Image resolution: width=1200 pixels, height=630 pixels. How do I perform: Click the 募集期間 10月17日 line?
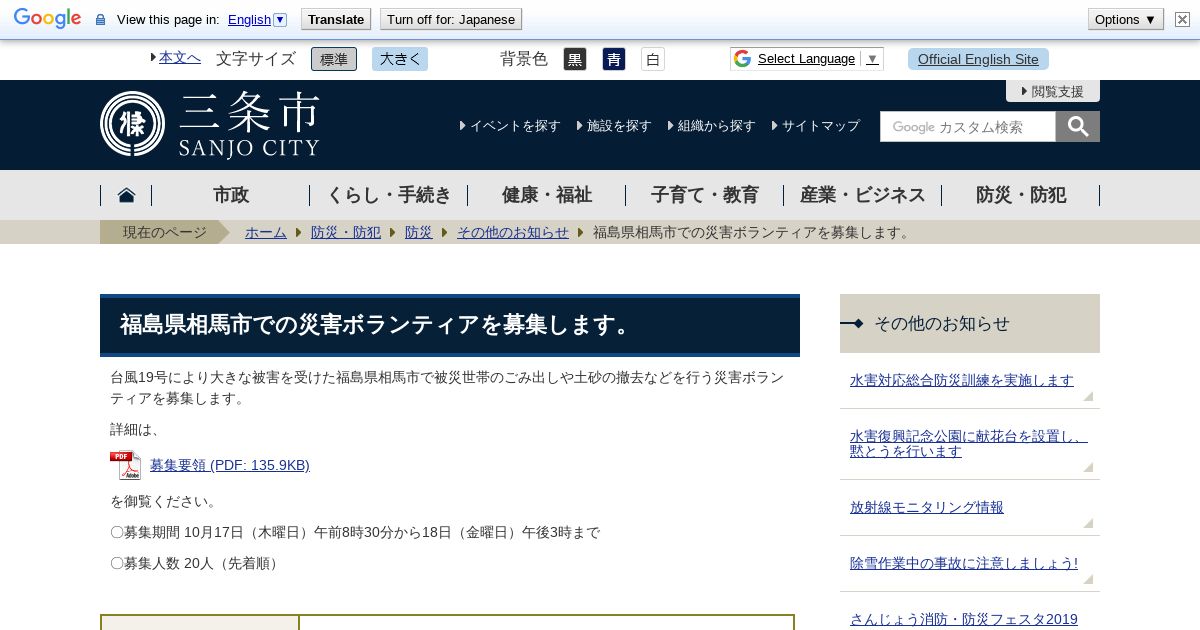click(355, 532)
